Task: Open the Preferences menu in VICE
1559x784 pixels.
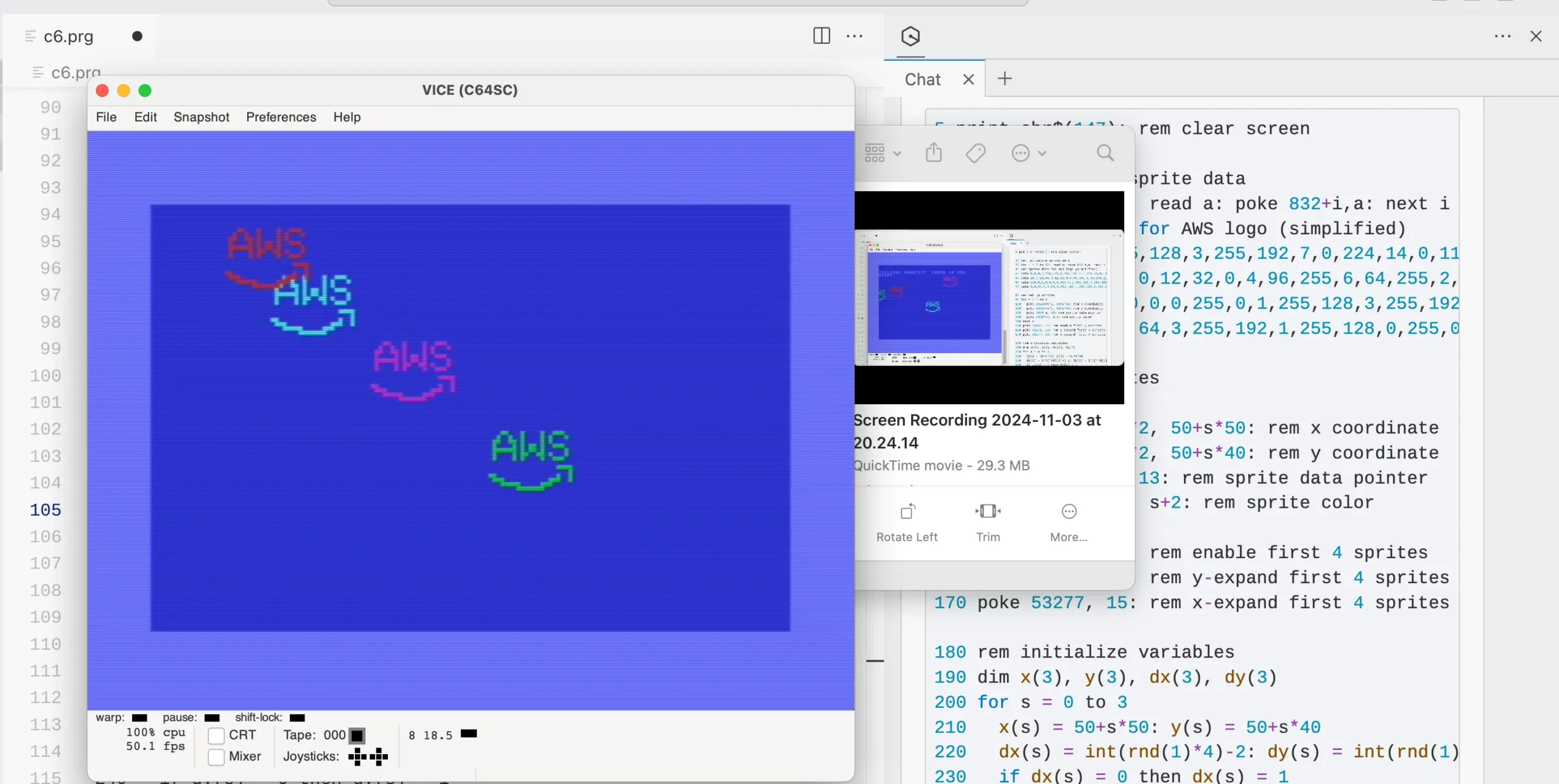Action: [281, 117]
